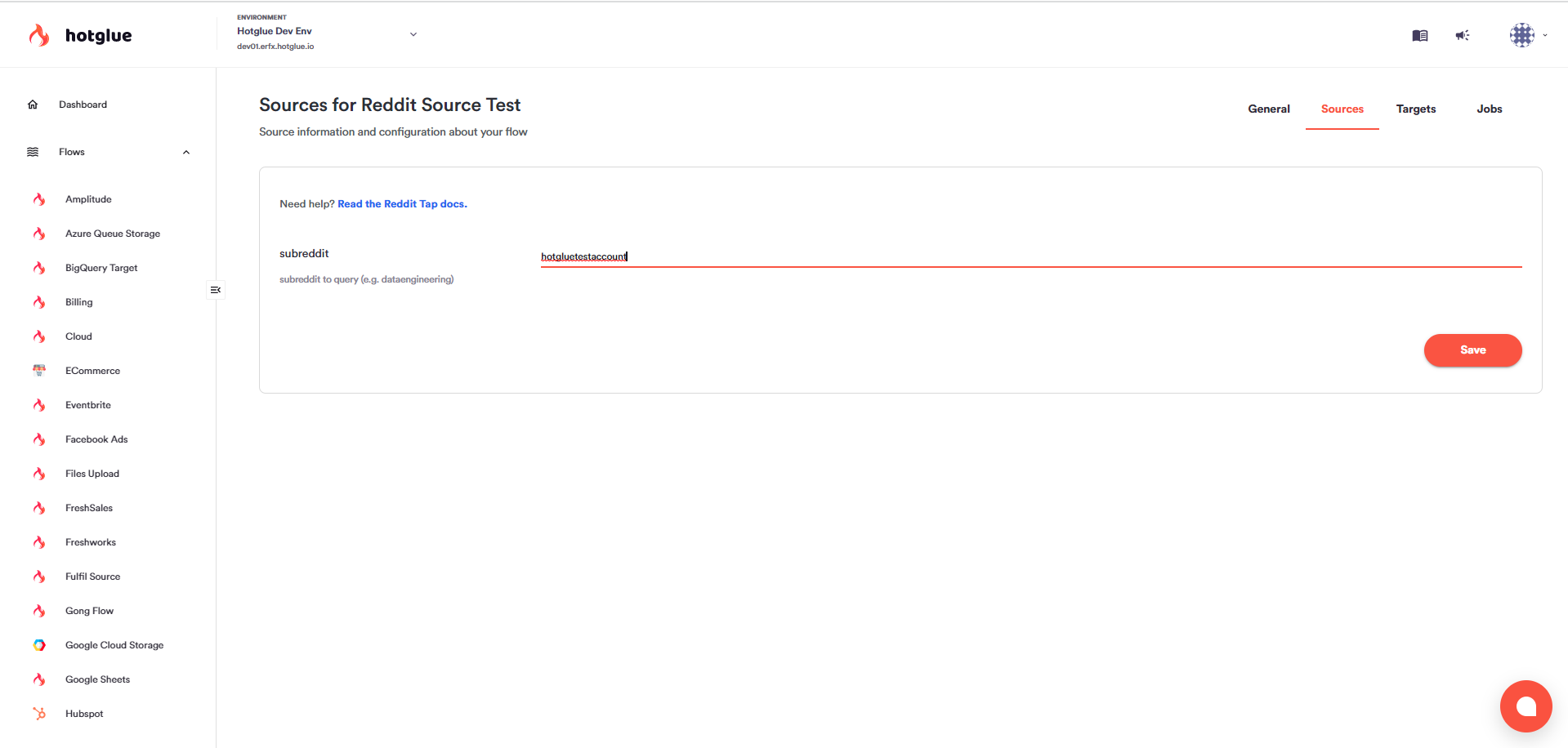
Task: Select the Hubspot flow entry
Action: click(84, 714)
